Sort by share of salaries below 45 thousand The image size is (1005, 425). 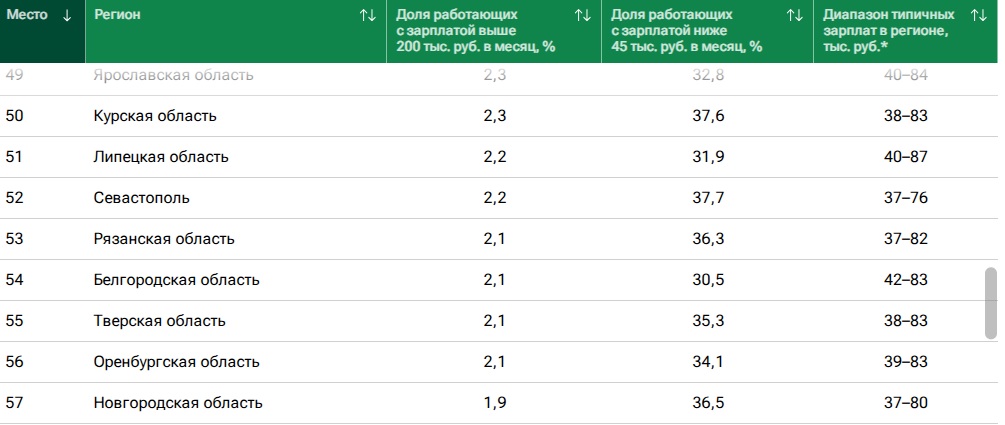tap(795, 15)
